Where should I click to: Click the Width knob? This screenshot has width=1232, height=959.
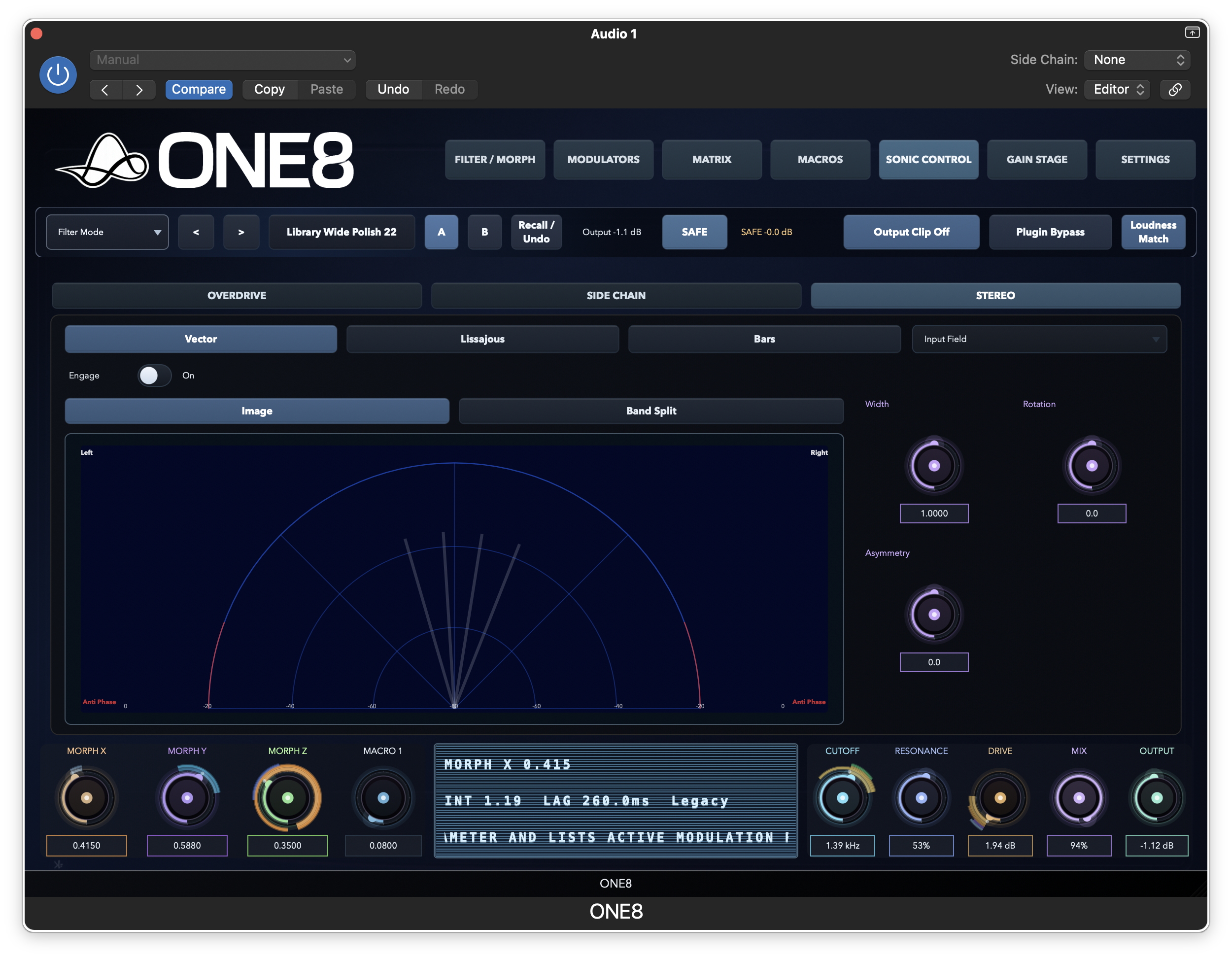click(933, 466)
